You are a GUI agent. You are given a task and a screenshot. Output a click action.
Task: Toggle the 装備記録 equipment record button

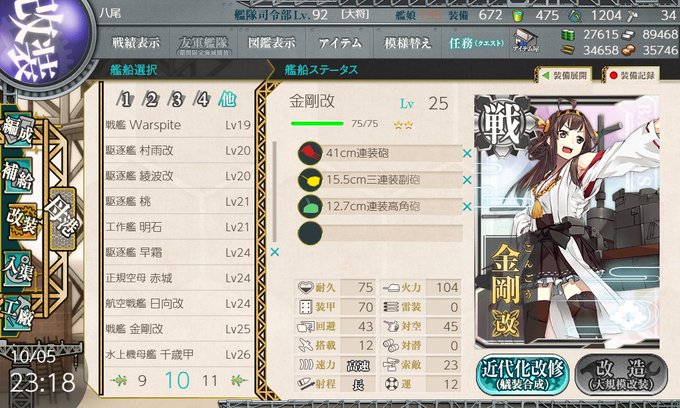[x=631, y=75]
